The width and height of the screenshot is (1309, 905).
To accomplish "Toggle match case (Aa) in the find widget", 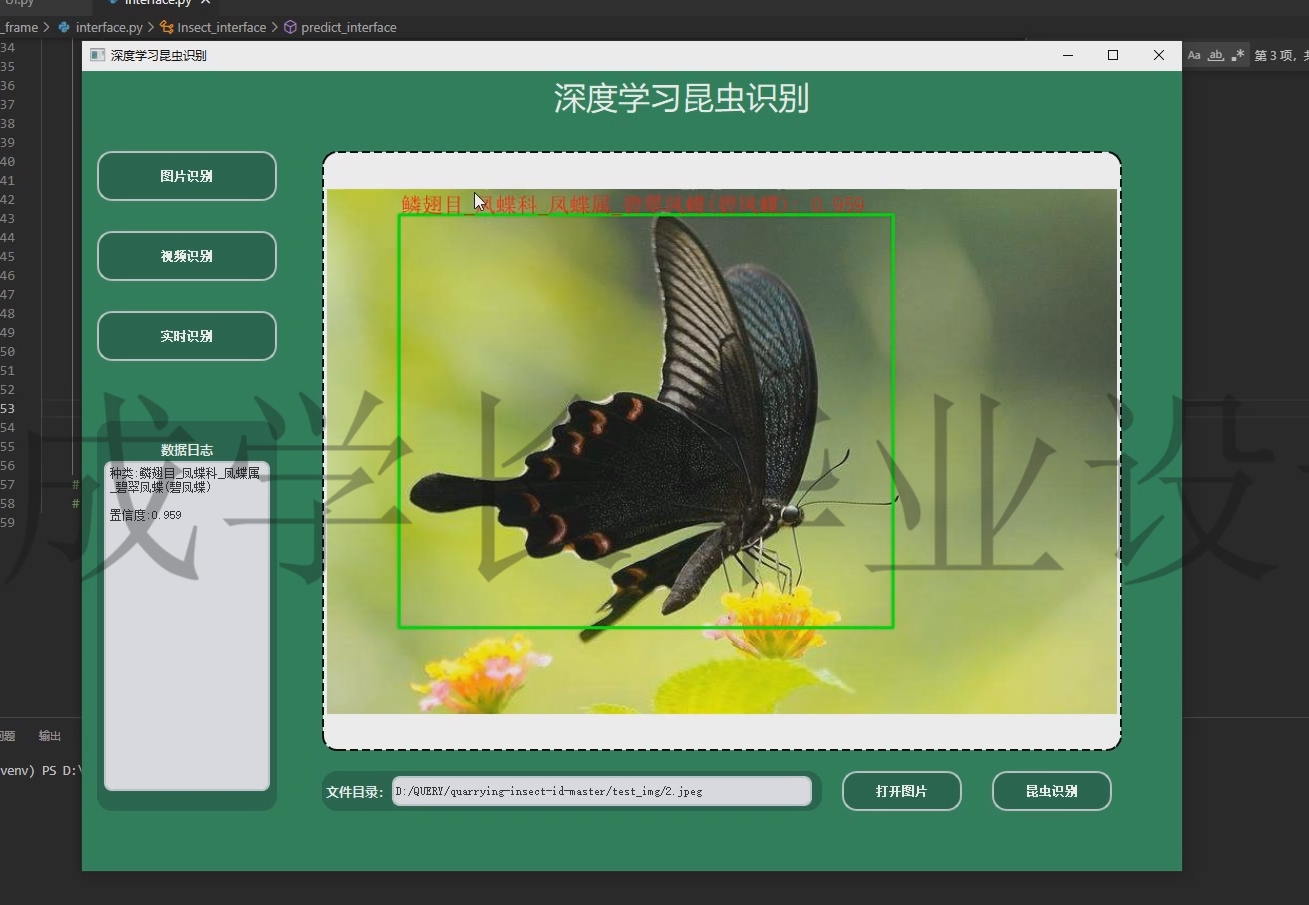I will (1193, 55).
